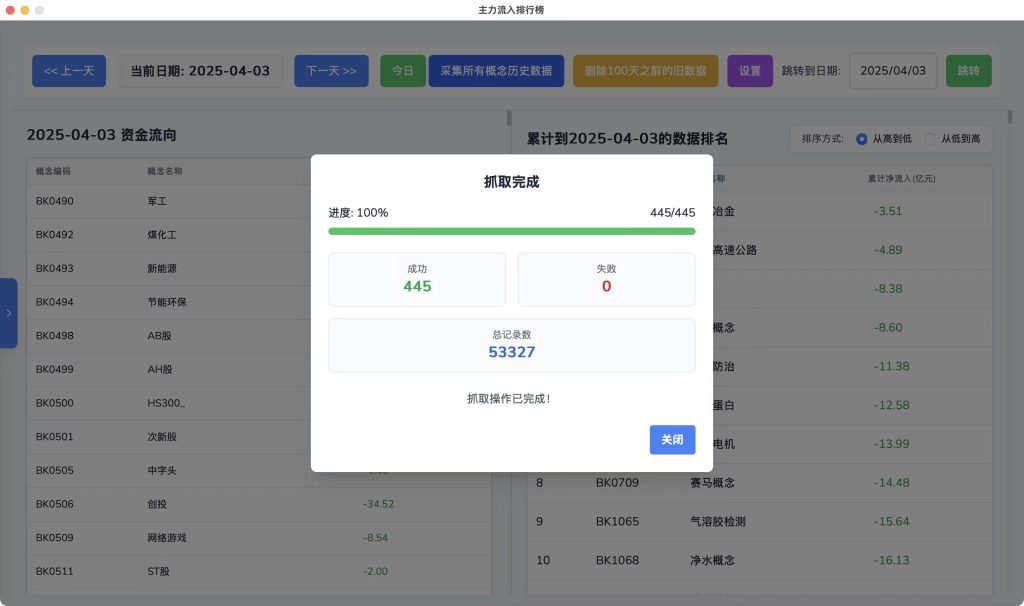1024x606 pixels.
Task: Click the 概念编码 column header
Action: (x=54, y=171)
